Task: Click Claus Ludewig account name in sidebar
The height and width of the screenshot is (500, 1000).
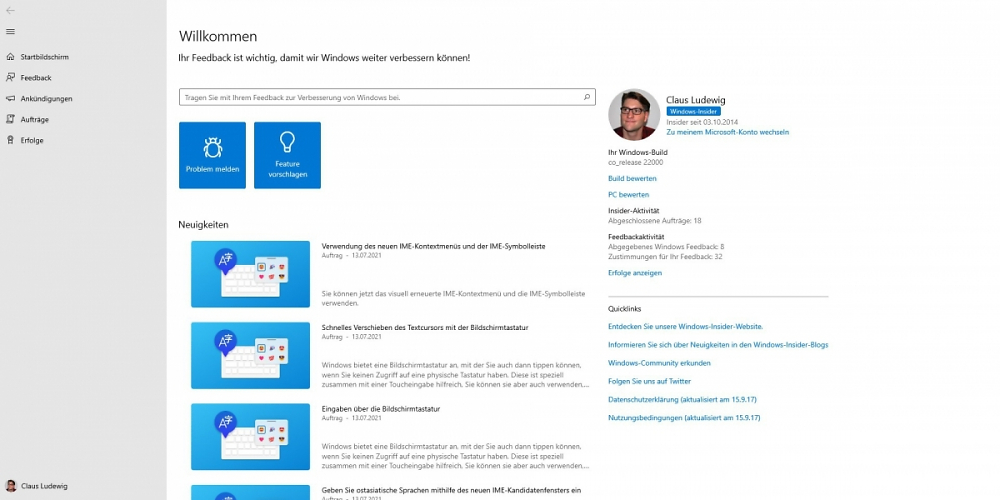Action: pos(45,486)
